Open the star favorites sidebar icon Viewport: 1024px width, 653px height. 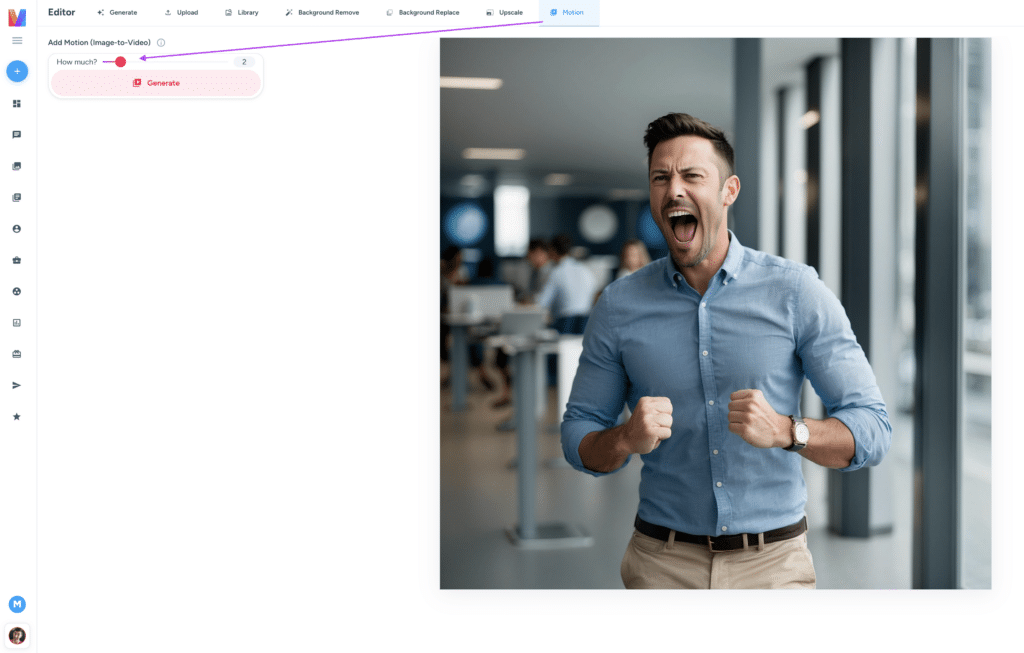pos(17,417)
